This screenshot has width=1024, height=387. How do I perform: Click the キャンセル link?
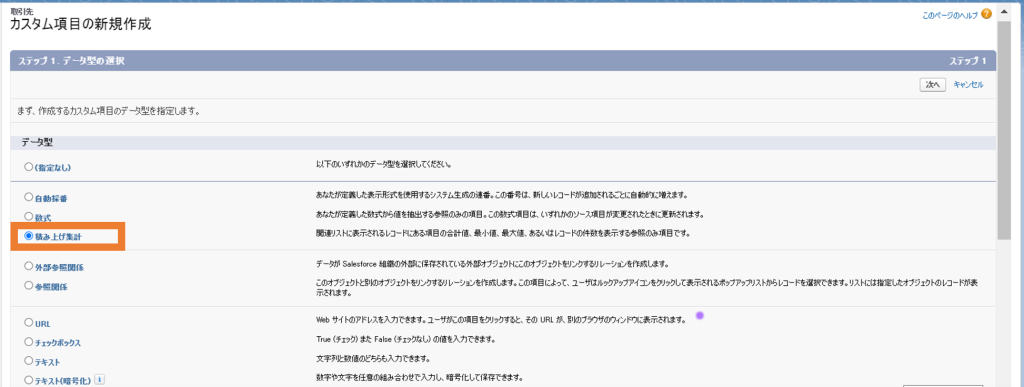pyautogui.click(x=968, y=85)
